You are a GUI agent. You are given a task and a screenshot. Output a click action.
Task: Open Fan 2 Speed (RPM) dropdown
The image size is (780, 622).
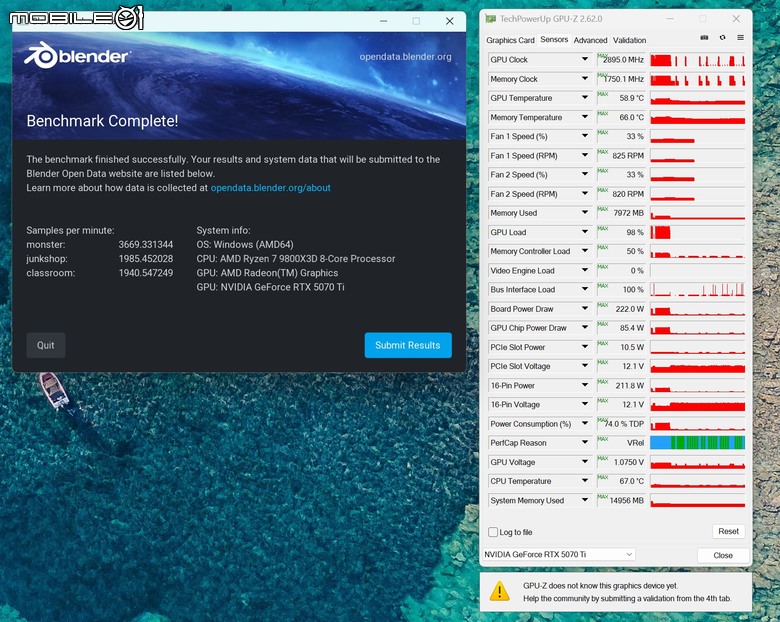point(585,194)
